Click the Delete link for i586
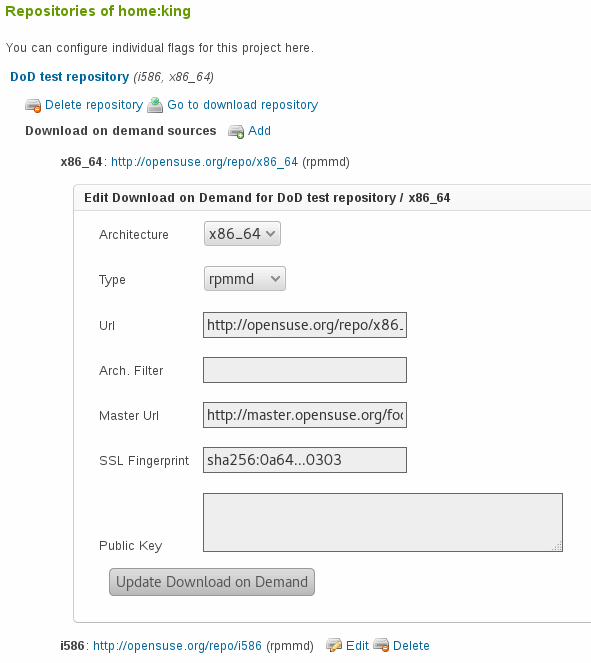The width and height of the screenshot is (591, 663). tap(411, 646)
